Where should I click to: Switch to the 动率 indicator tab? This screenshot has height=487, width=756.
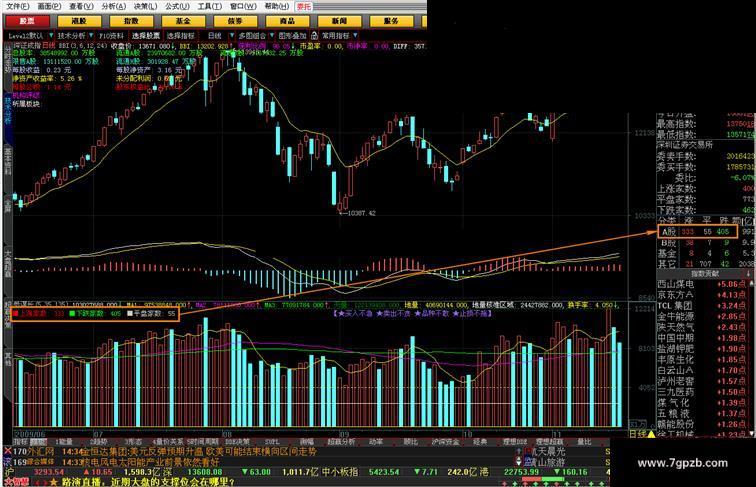click(376, 442)
